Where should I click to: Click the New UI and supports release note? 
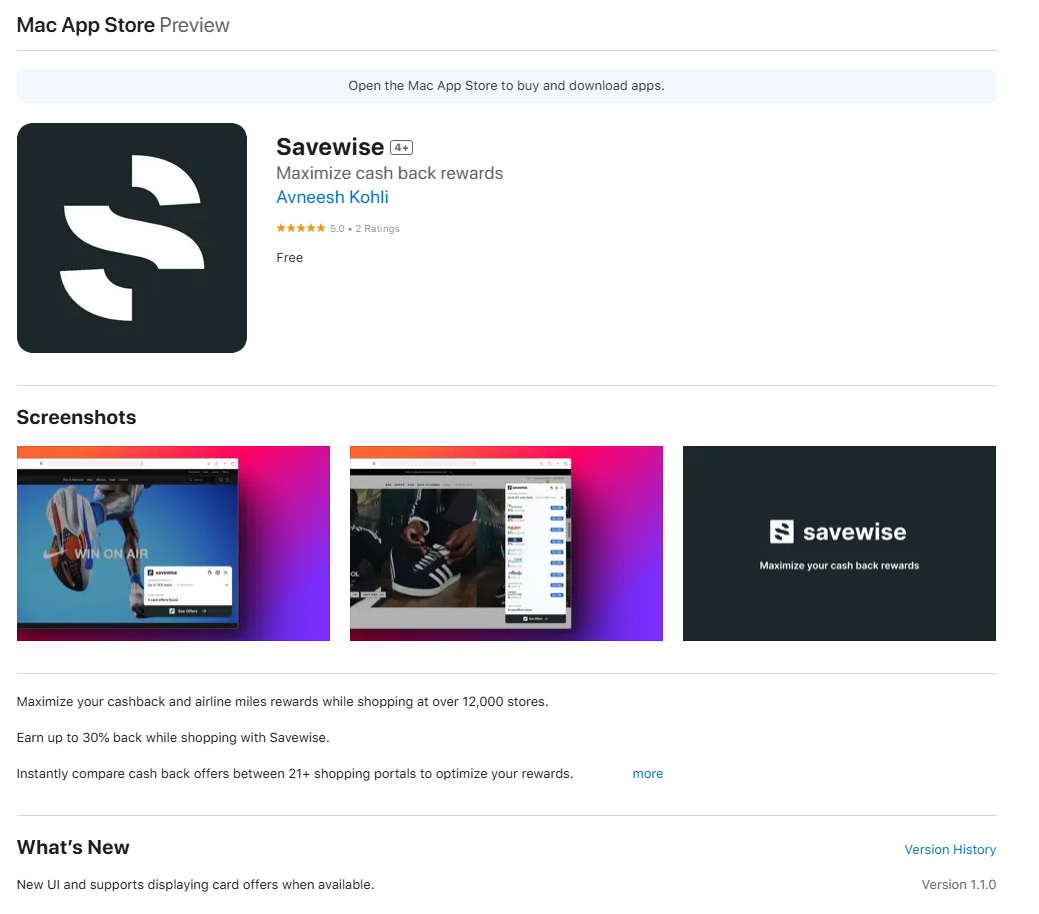195,885
